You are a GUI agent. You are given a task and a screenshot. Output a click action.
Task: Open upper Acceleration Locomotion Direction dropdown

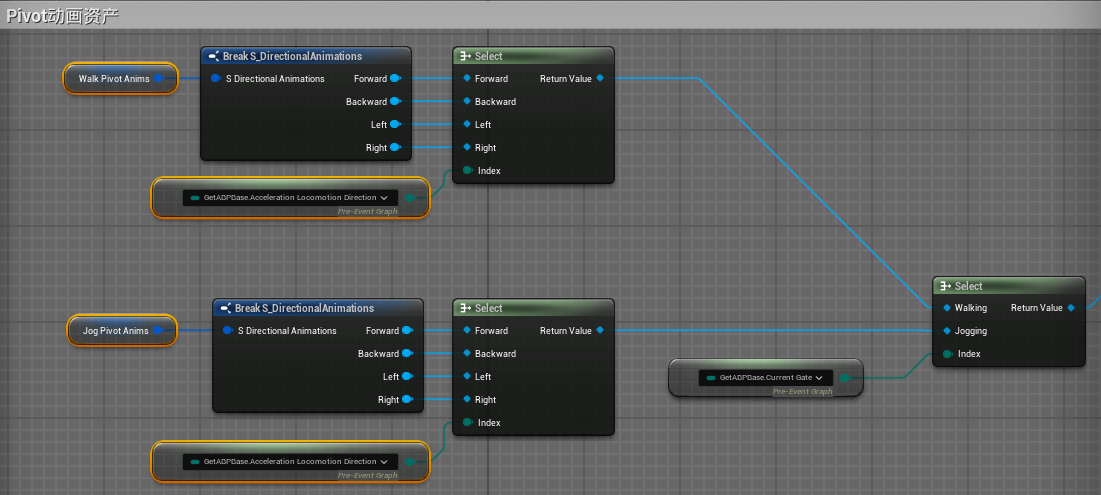click(290, 198)
